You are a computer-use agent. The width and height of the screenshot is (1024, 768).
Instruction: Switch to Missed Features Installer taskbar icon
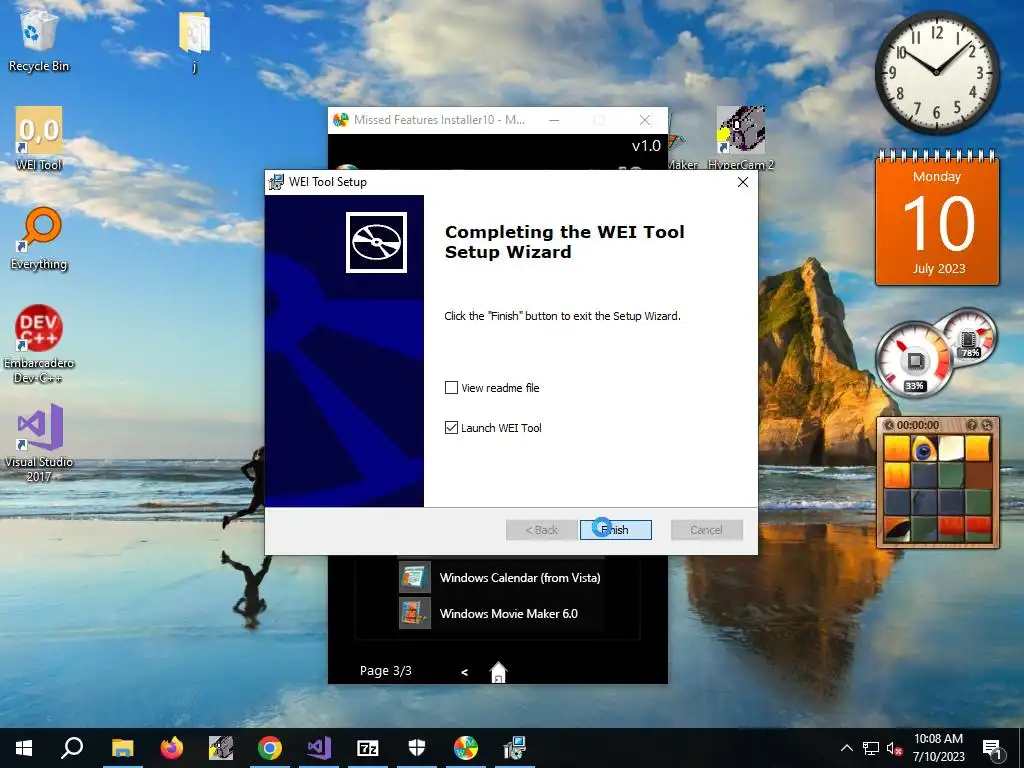point(466,748)
